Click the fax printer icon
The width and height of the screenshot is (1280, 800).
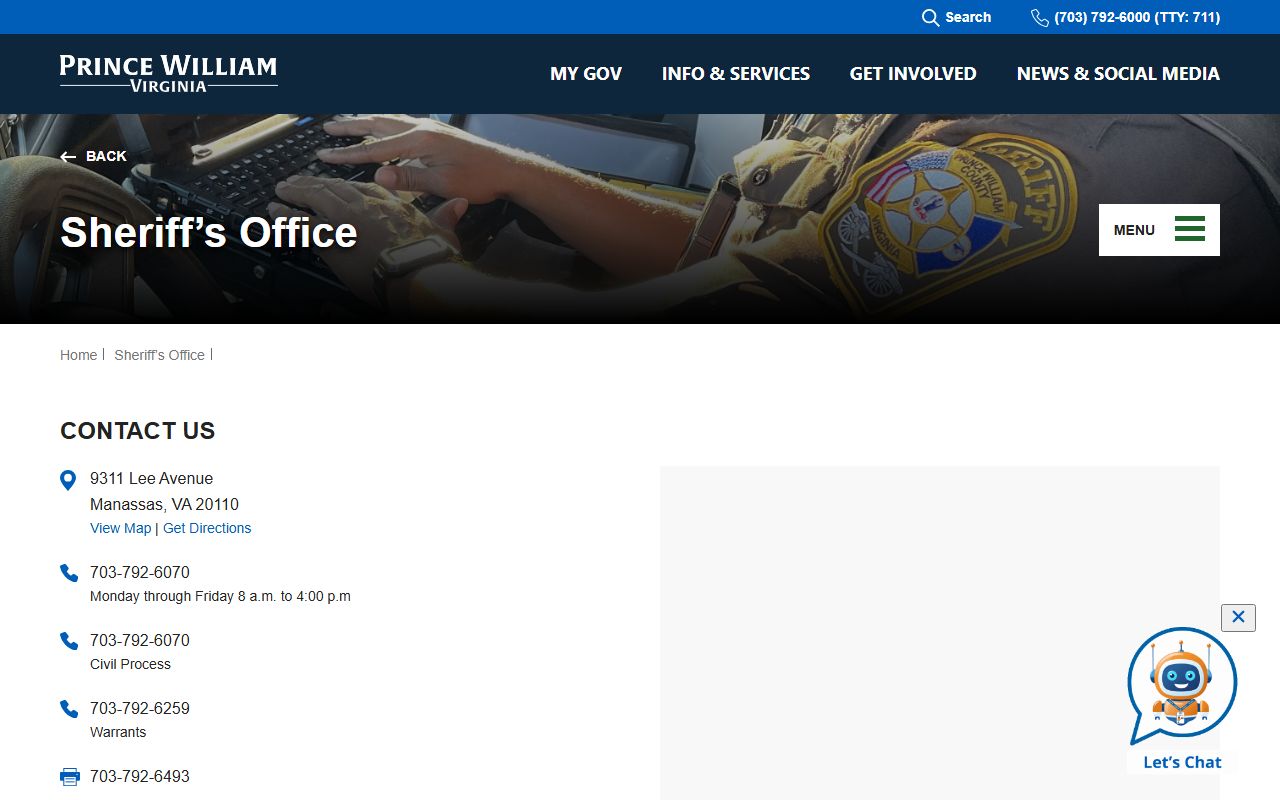tap(69, 777)
